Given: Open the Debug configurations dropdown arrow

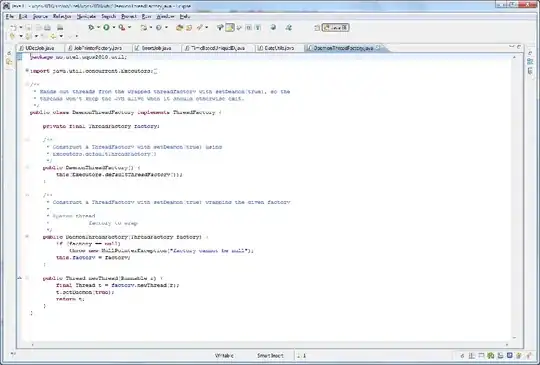Looking at the screenshot, I should point(98,28).
